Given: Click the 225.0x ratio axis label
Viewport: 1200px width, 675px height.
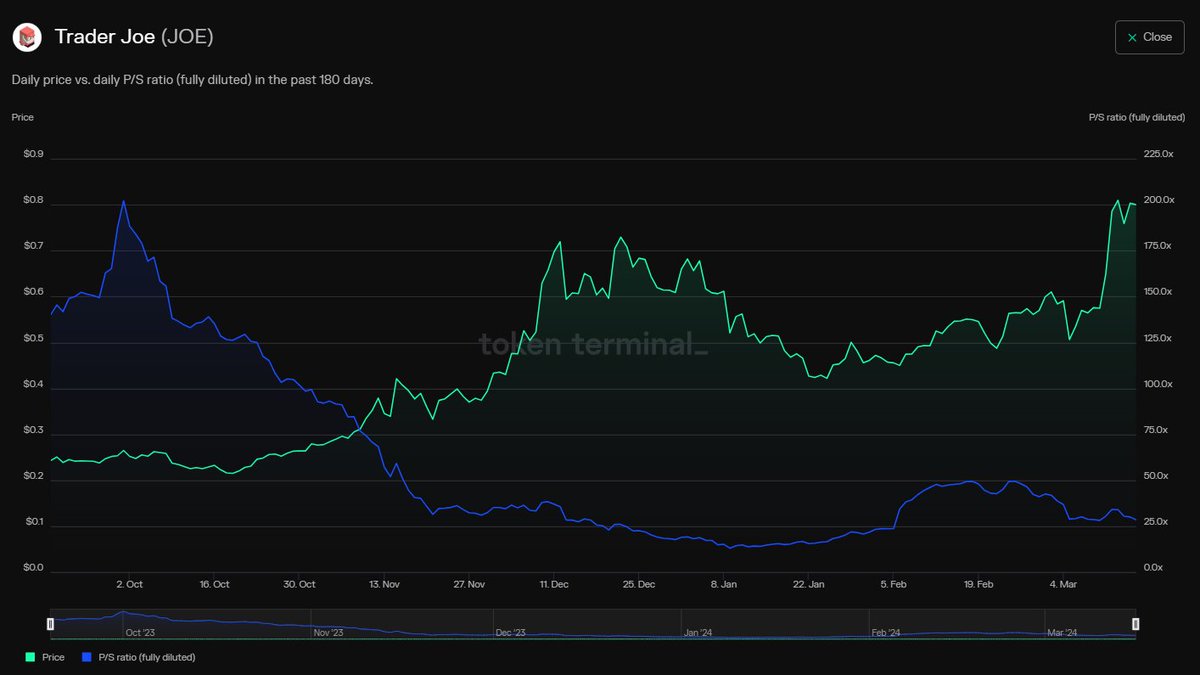Looking at the screenshot, I should (x=1157, y=154).
